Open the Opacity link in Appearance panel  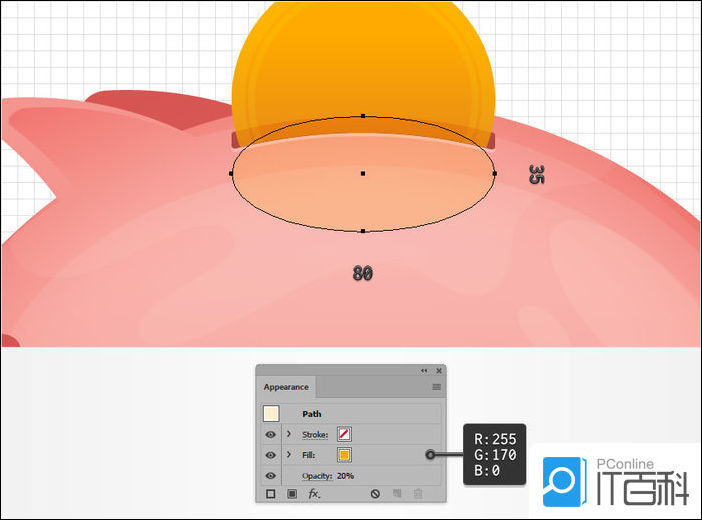click(x=317, y=476)
